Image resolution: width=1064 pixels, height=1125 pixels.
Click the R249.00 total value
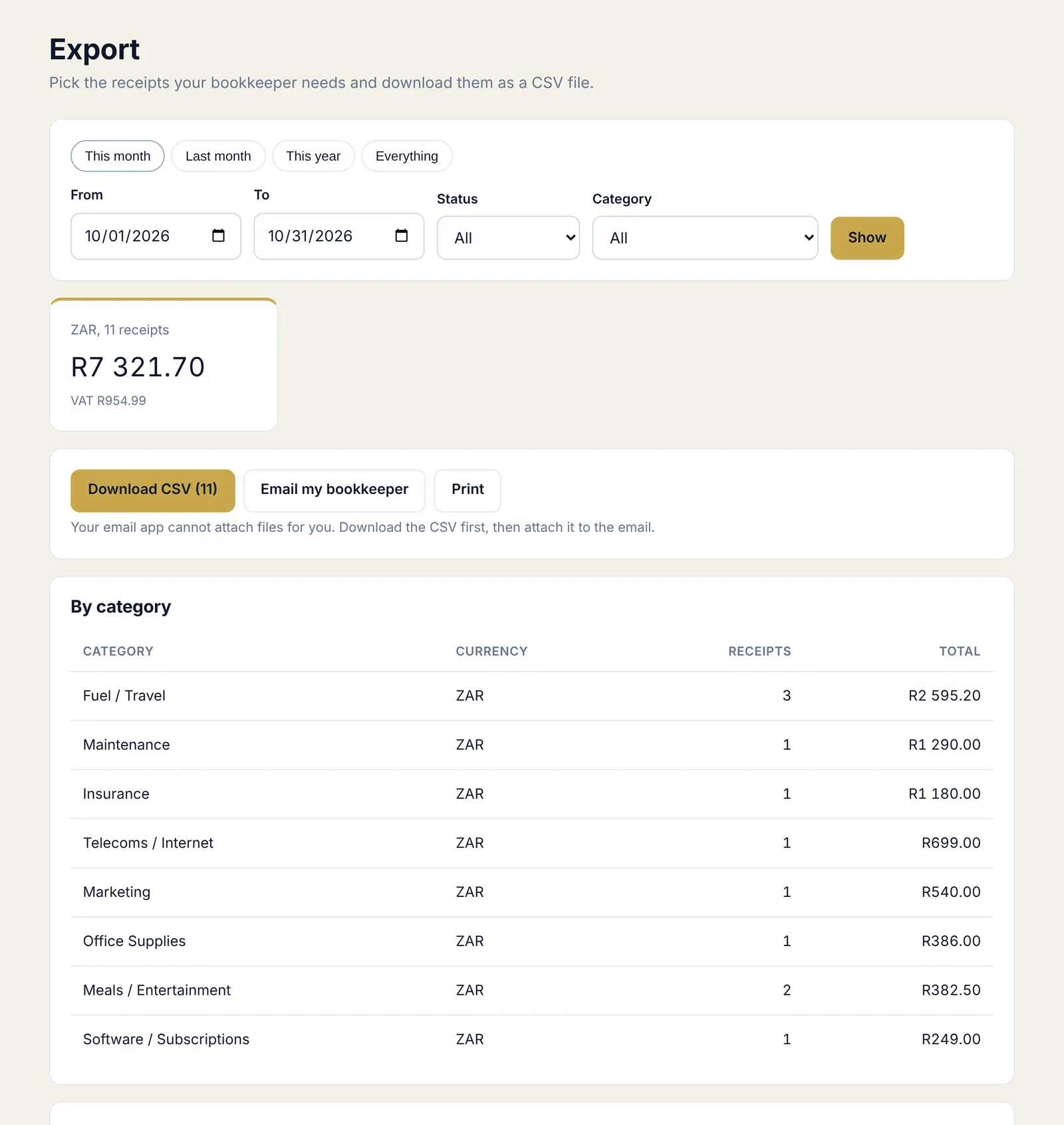pos(951,1040)
